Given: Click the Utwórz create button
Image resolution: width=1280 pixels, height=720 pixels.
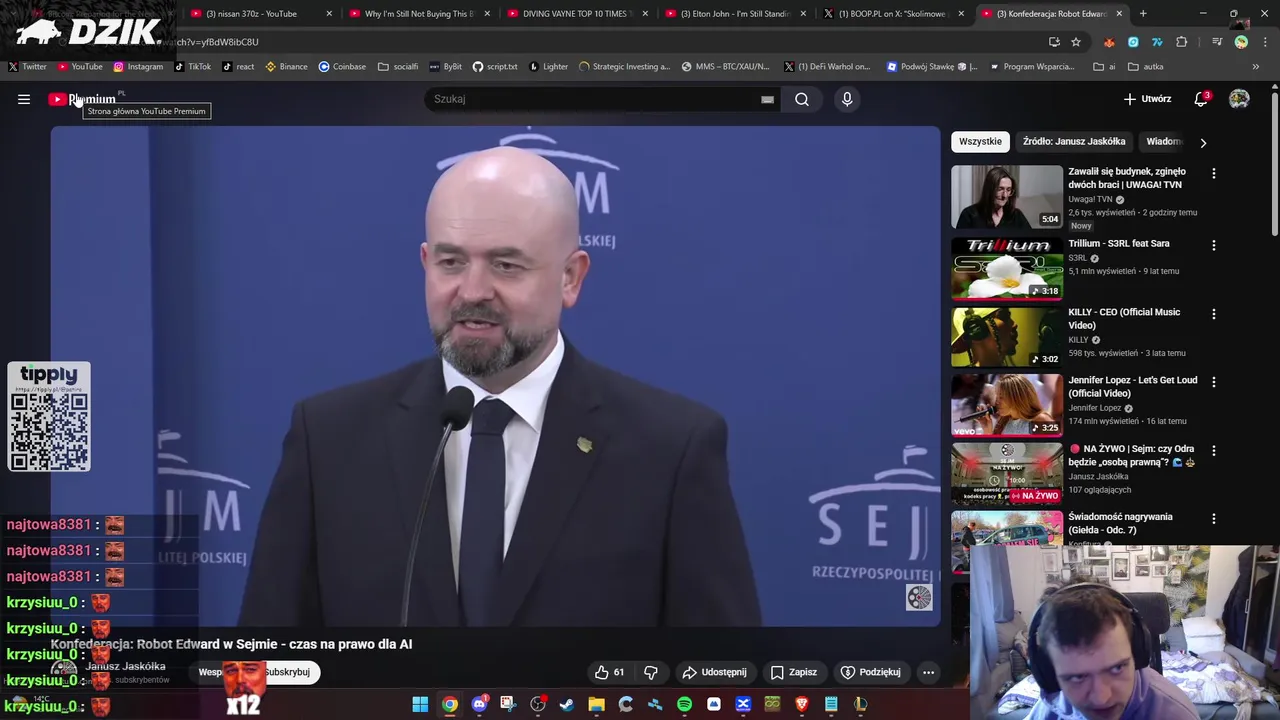Looking at the screenshot, I should tap(1147, 99).
